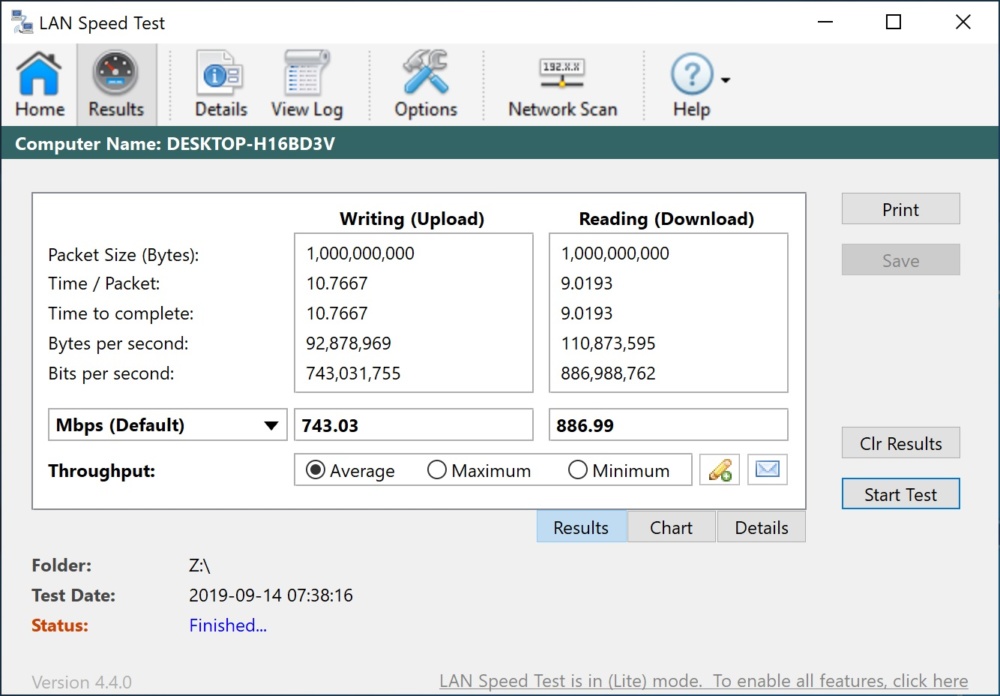Select the Minimum throughput option
This screenshot has width=1000, height=696.
(619, 471)
